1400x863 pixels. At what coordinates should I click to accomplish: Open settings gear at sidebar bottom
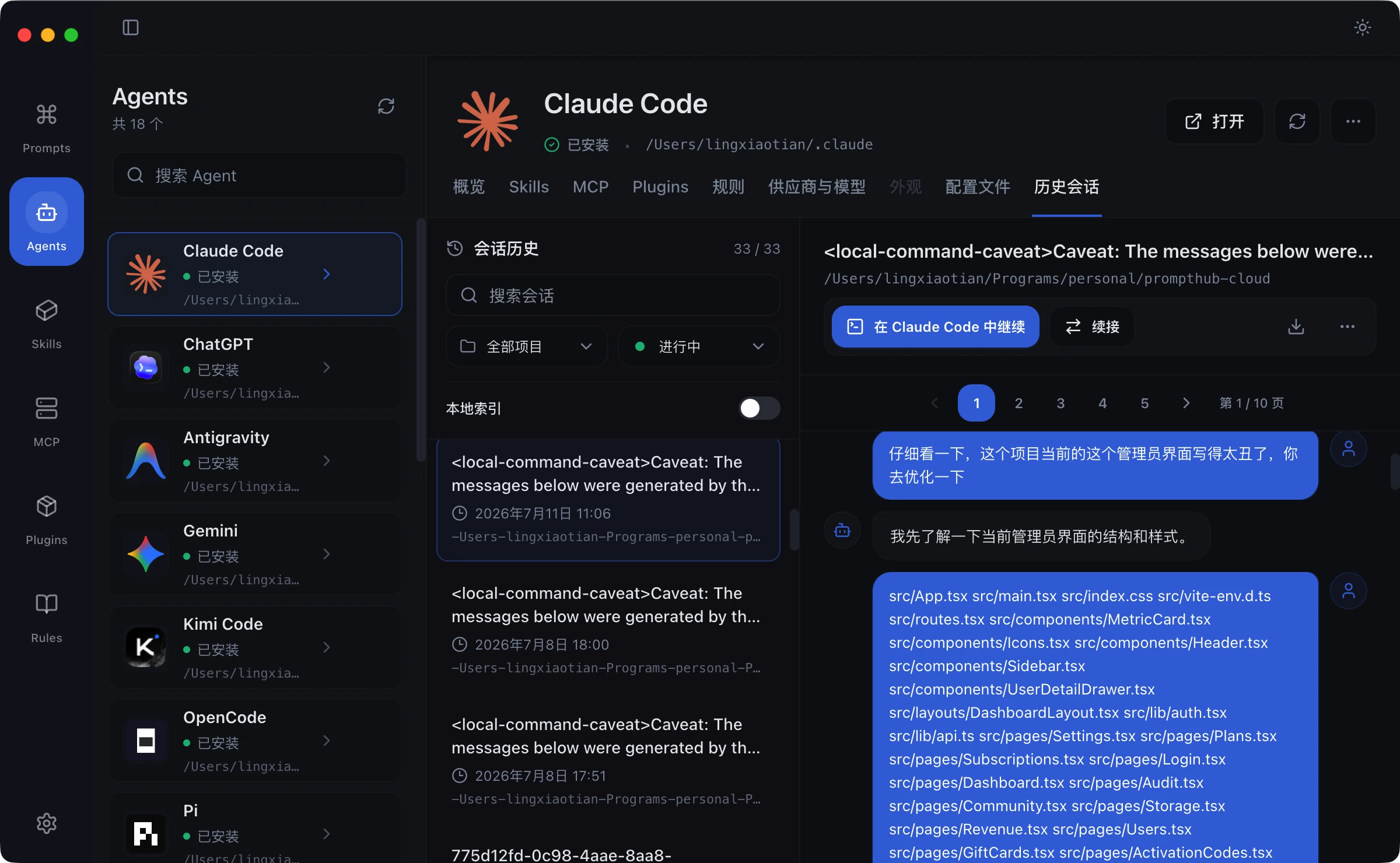coord(47,823)
